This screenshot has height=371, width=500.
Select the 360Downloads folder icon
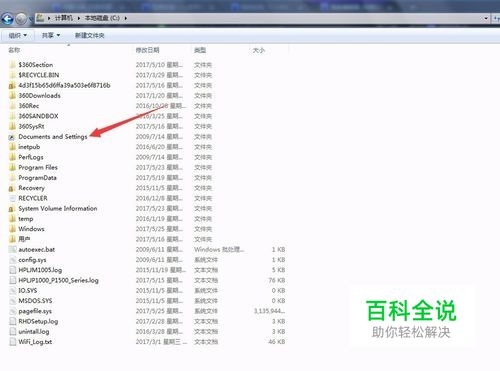point(12,96)
